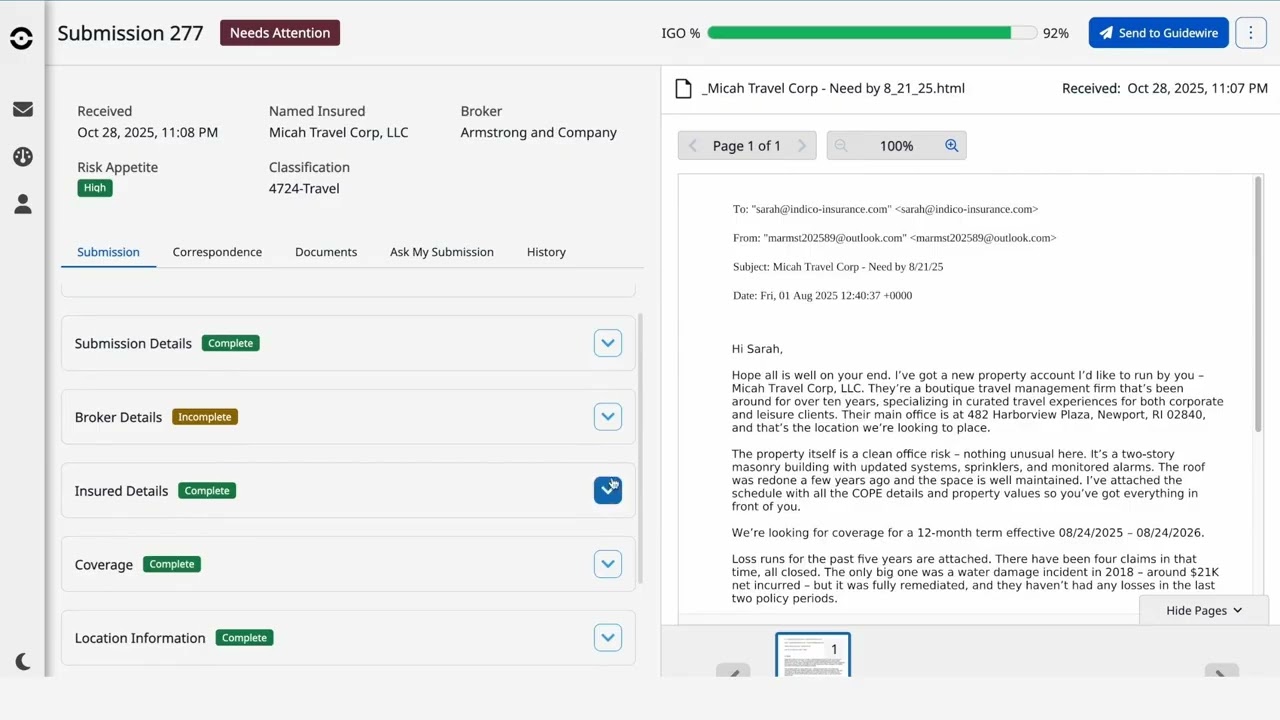Click the Incomplete badge on Broker Details
The image size is (1280, 720).
[x=205, y=417]
